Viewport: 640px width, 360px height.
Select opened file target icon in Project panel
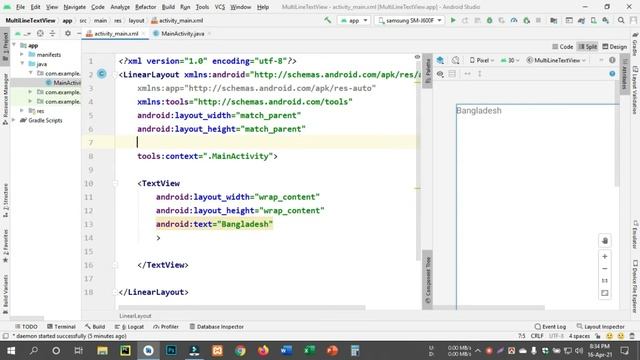pos(40,33)
